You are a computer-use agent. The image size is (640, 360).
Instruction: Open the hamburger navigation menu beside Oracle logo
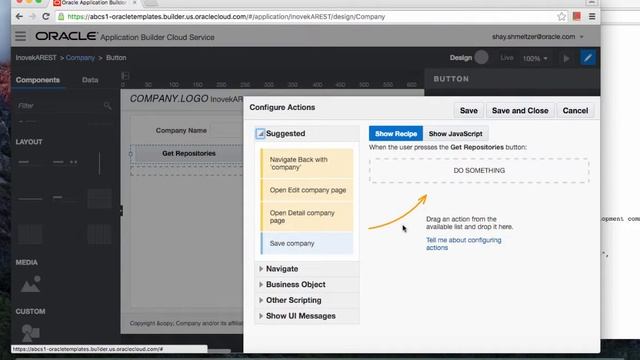pos(20,36)
